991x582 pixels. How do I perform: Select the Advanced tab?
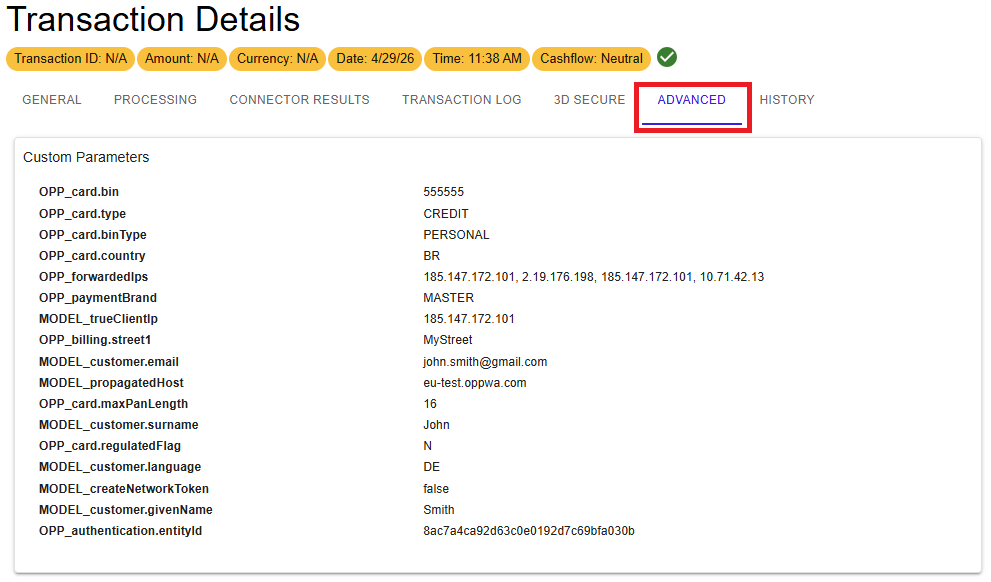pos(691,100)
